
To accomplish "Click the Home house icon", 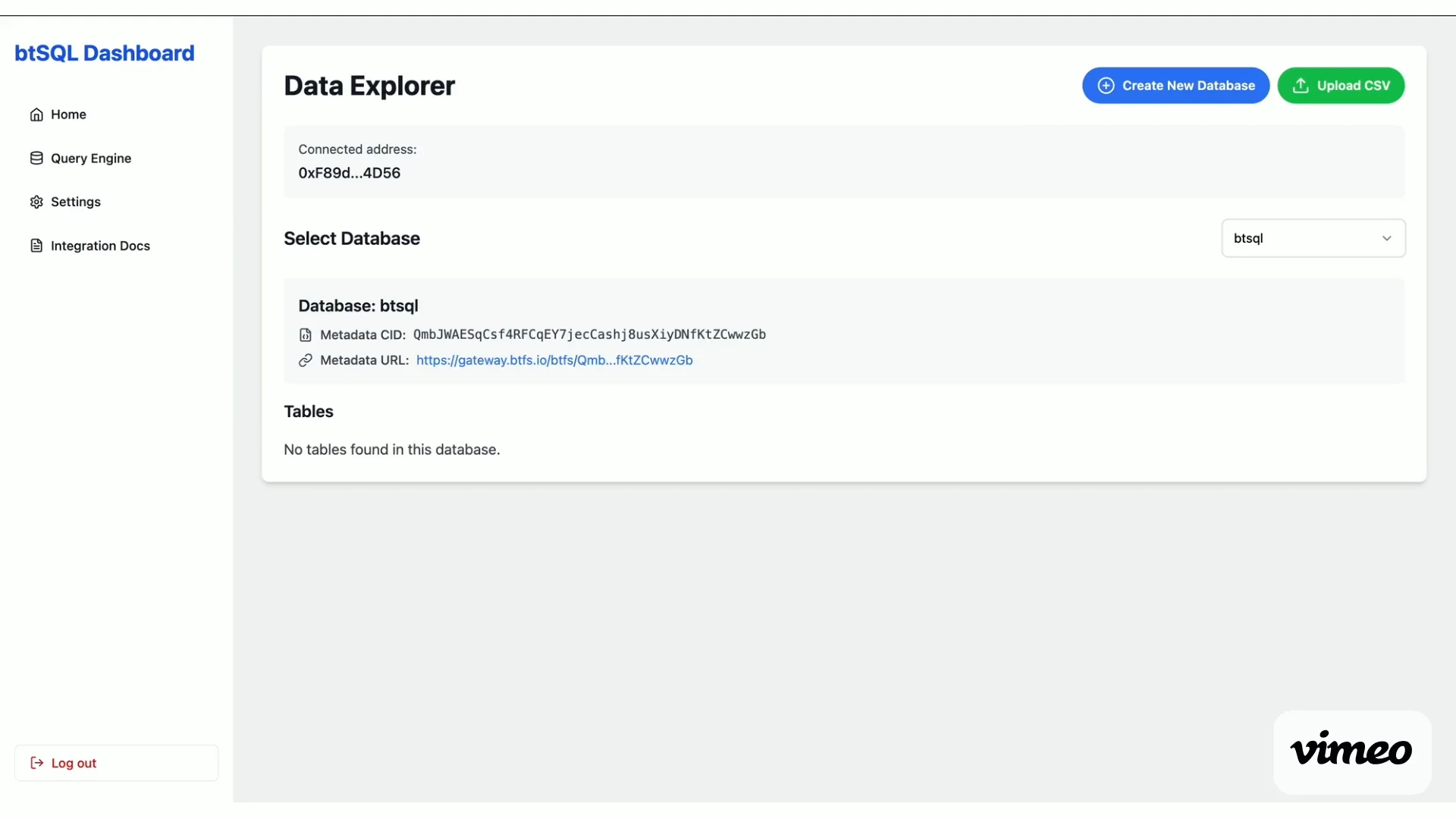I will (36, 115).
